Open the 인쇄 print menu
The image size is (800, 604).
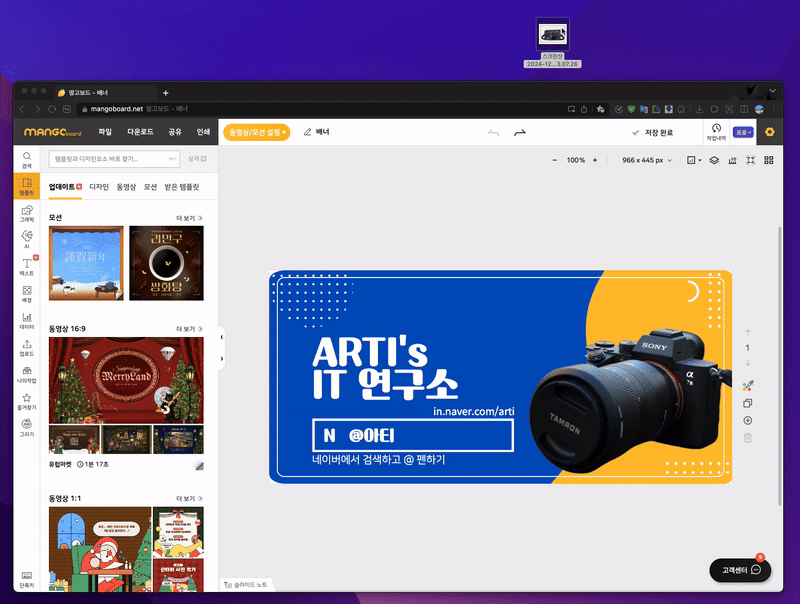pos(203,132)
